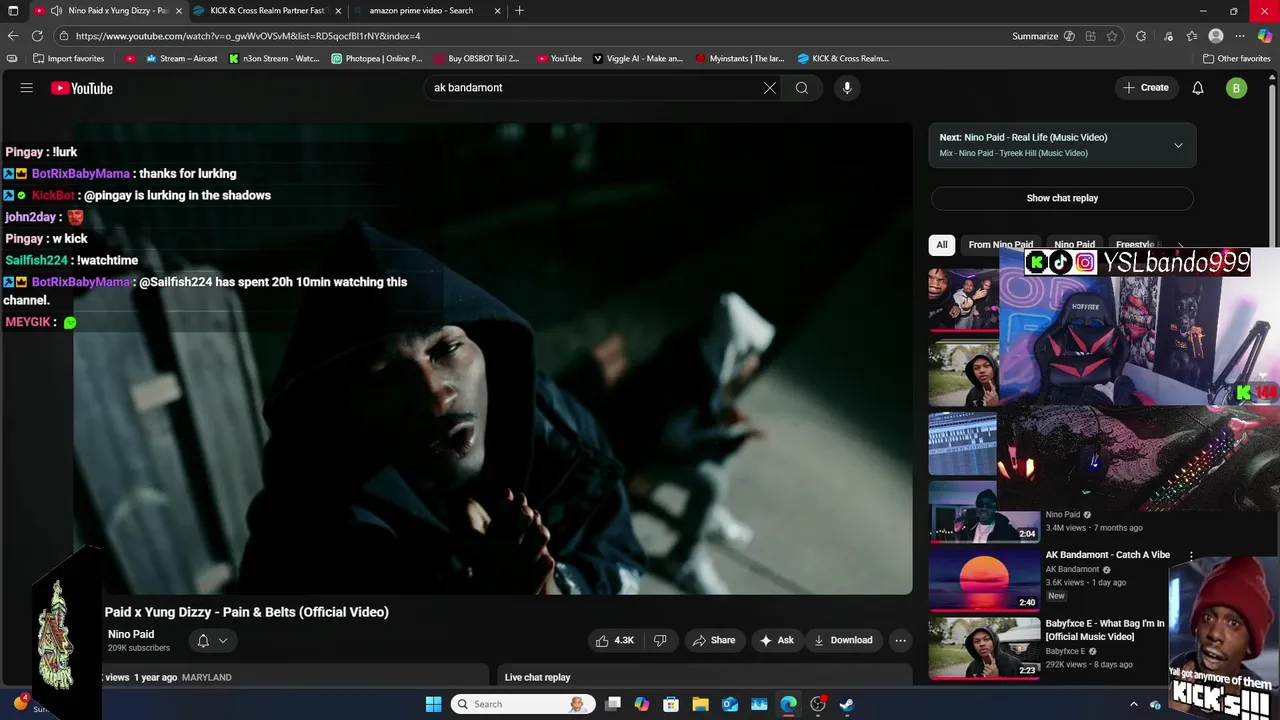This screenshot has height=720, width=1280.
Task: Open the YouTube bookmark in favorites bar
Action: [x=559, y=59]
